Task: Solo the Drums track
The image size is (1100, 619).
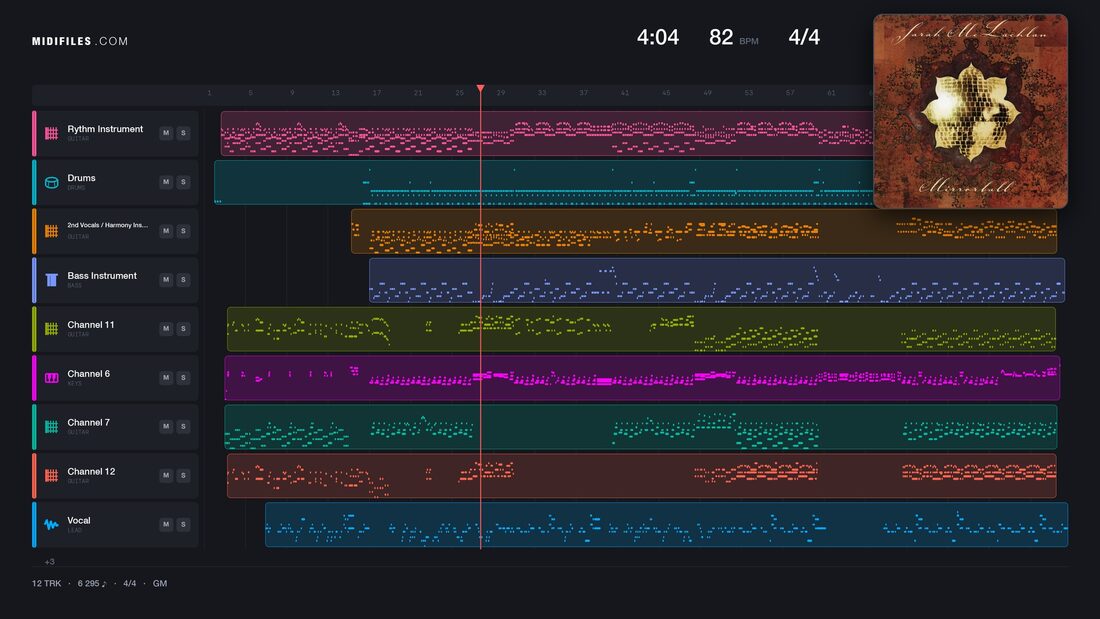Action: (x=183, y=182)
